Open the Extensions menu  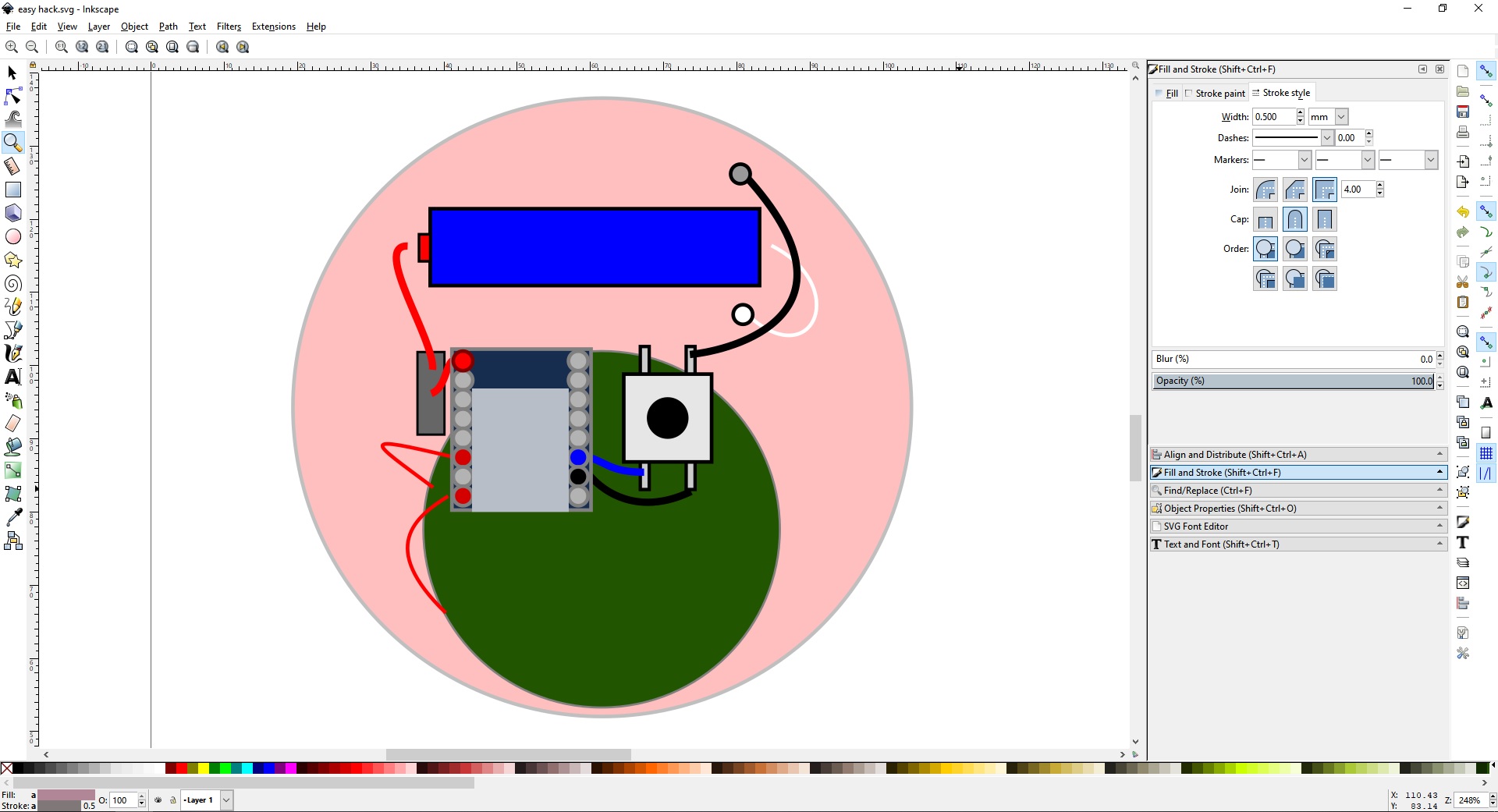(x=273, y=27)
